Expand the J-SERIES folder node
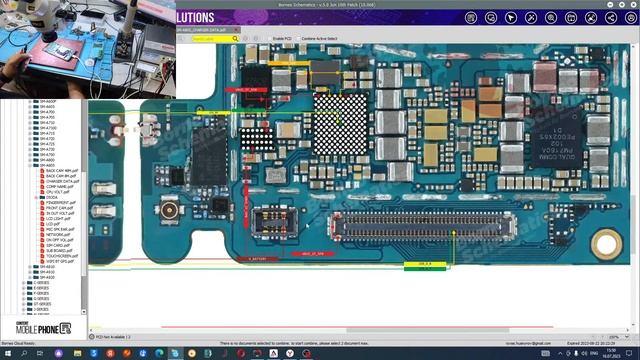 [x=24, y=309]
